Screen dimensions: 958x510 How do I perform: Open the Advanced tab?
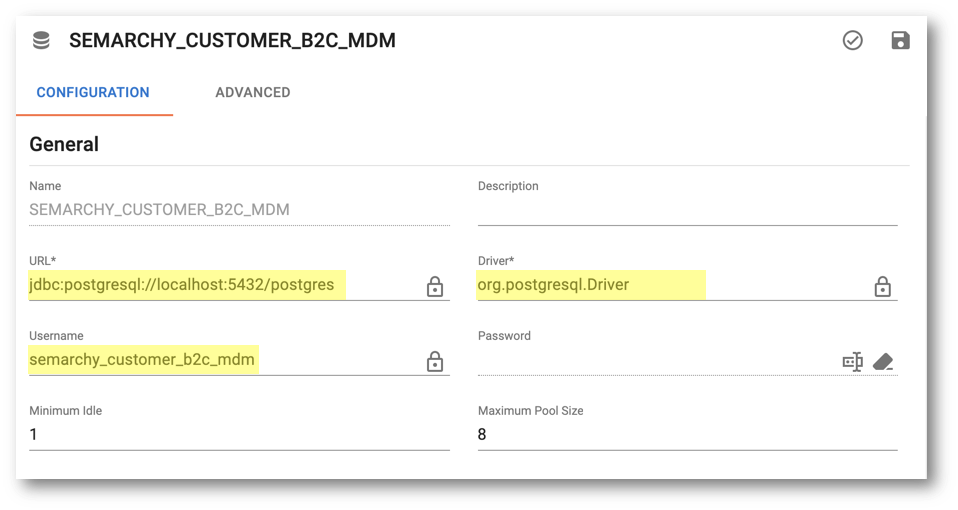point(252,92)
